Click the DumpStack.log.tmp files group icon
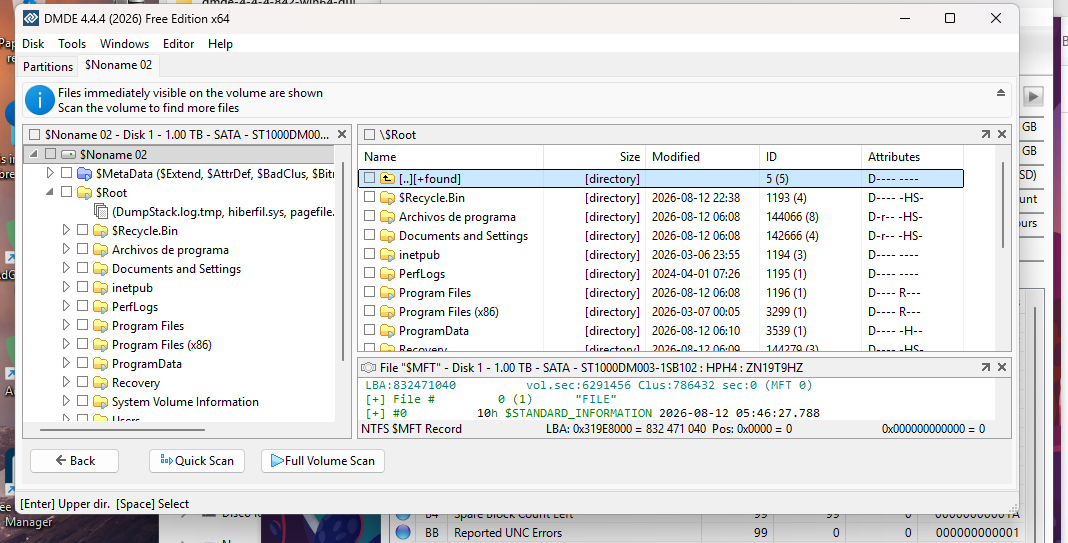 [x=101, y=212]
